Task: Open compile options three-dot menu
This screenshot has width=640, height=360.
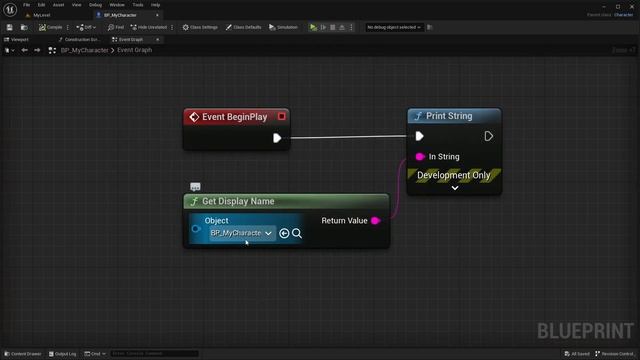Action: point(68,27)
